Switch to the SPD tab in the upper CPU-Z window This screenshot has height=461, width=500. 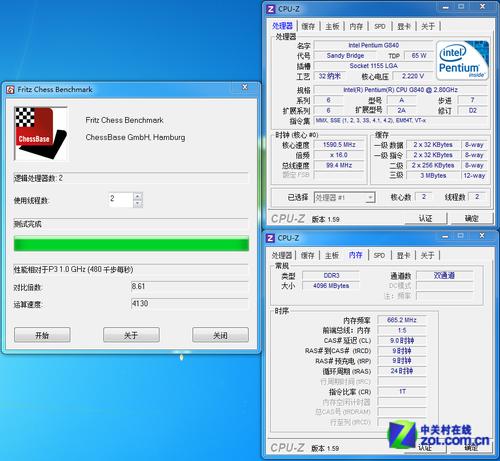380,26
